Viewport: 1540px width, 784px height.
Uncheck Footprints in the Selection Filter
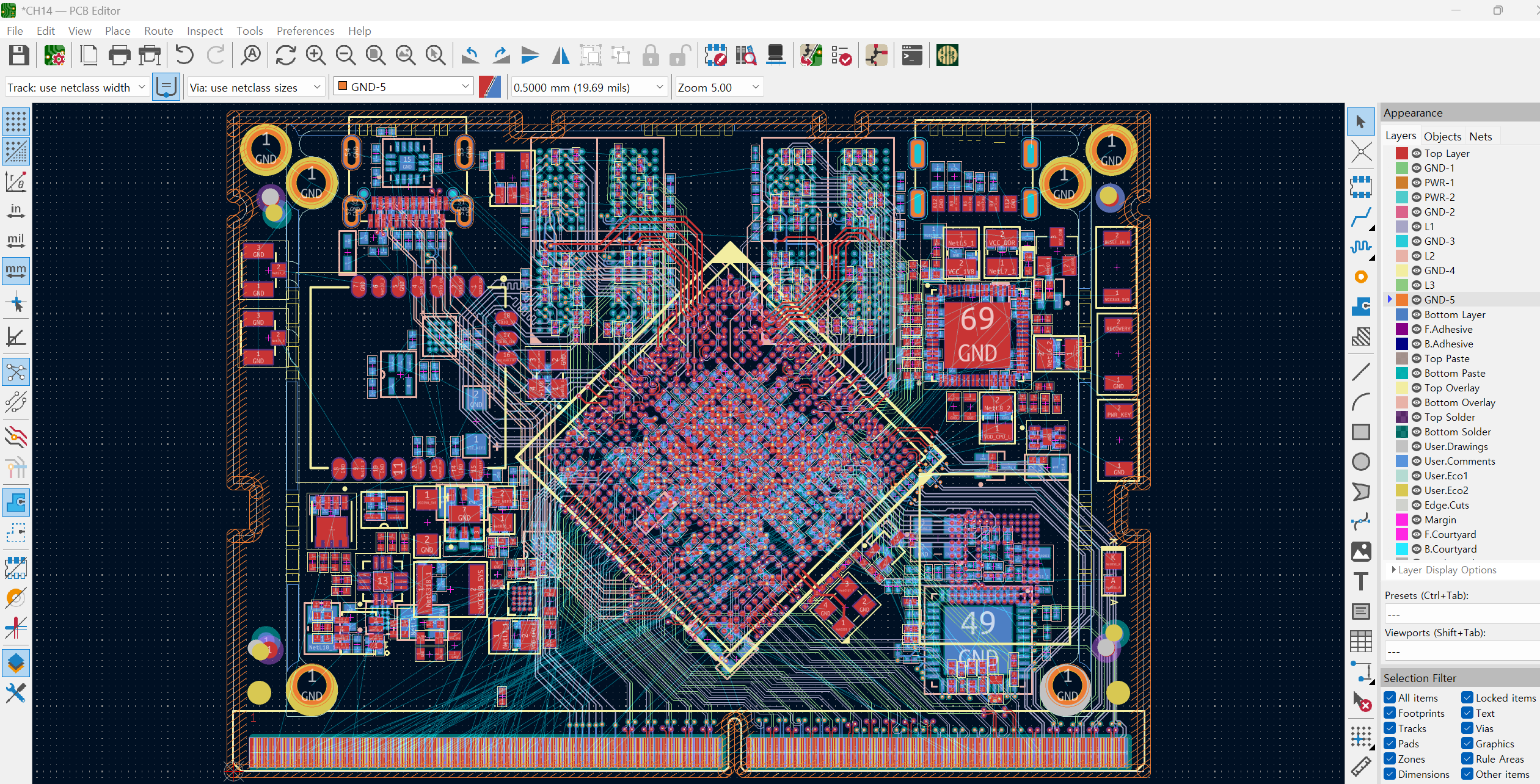pyautogui.click(x=1390, y=713)
